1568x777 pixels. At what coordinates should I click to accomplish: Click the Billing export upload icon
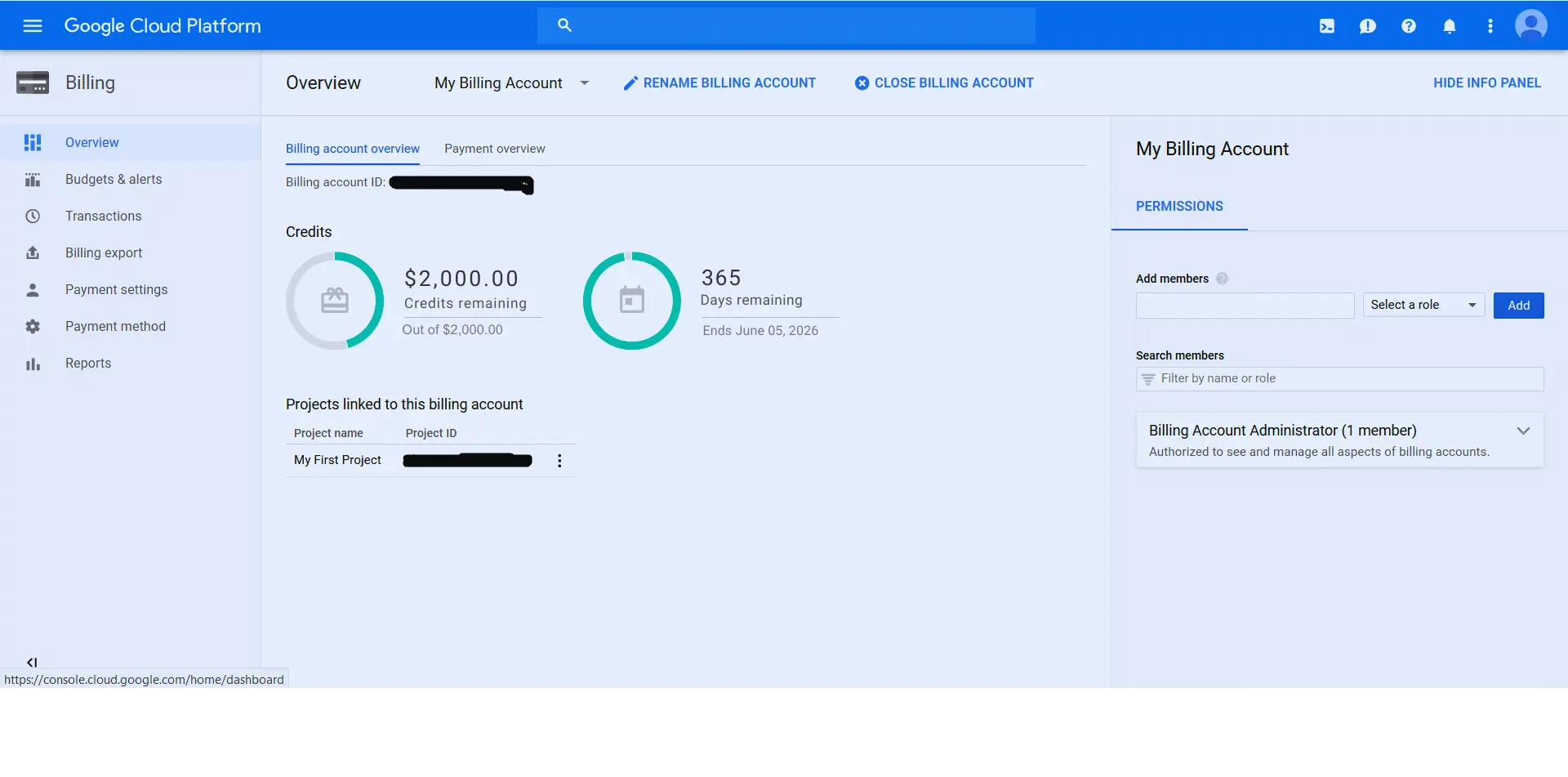33,252
